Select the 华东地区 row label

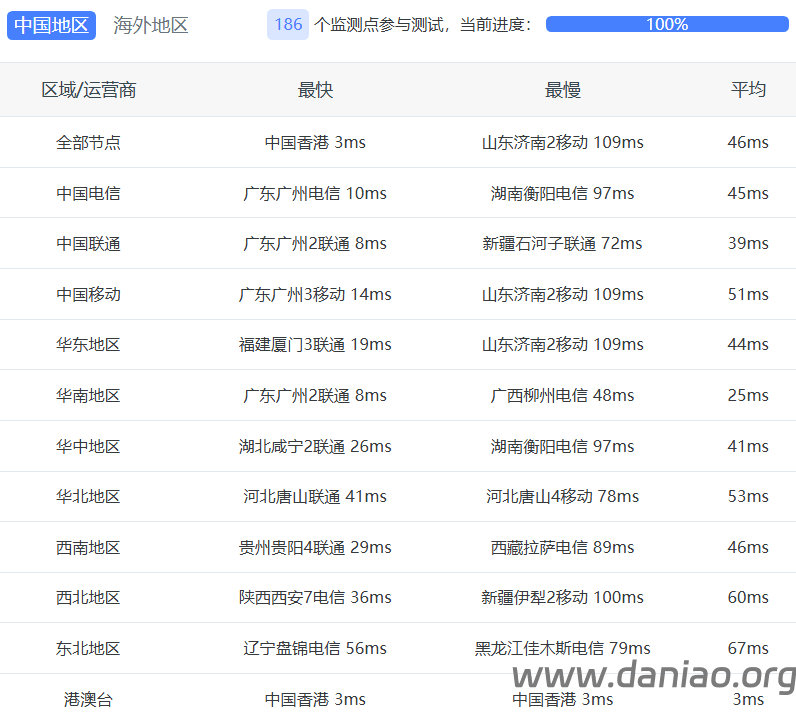pos(88,344)
